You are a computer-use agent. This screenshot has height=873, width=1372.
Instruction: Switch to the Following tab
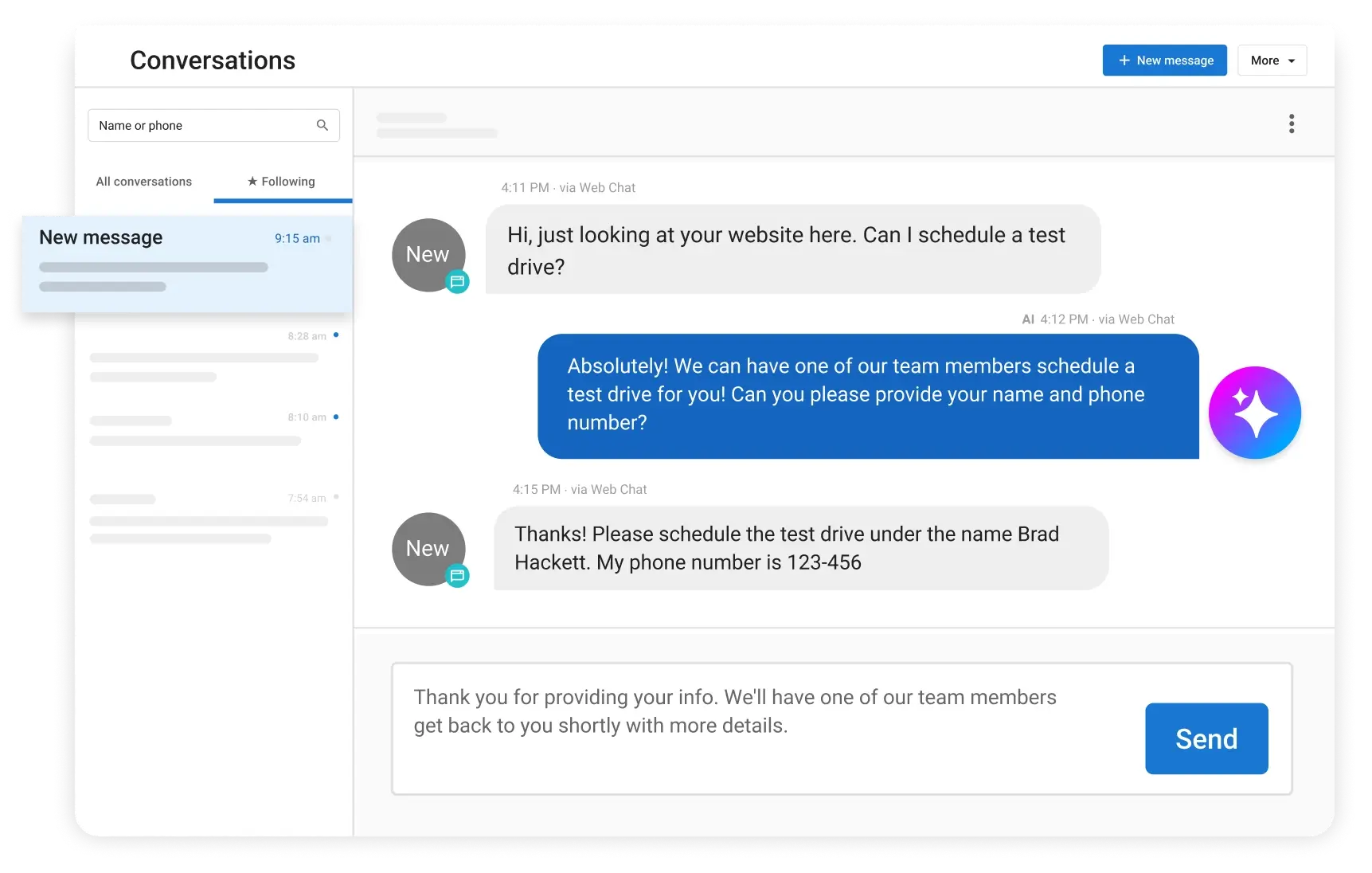tap(283, 182)
